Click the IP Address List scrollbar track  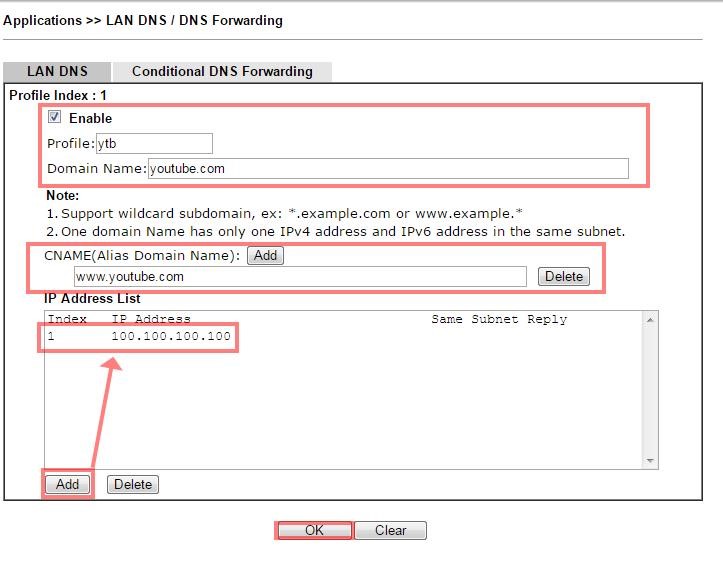click(651, 390)
